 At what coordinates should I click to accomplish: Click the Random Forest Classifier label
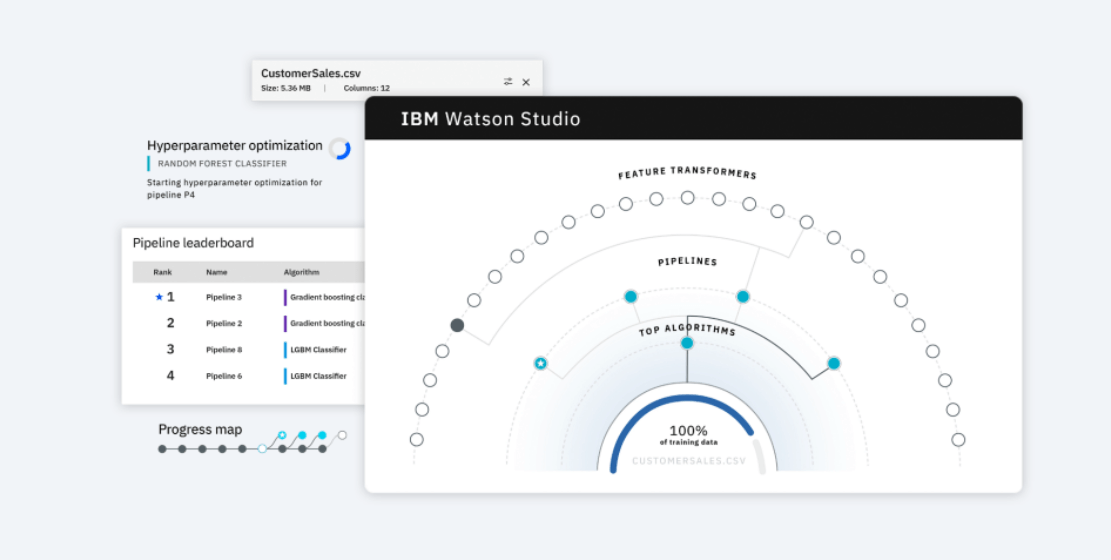point(222,163)
